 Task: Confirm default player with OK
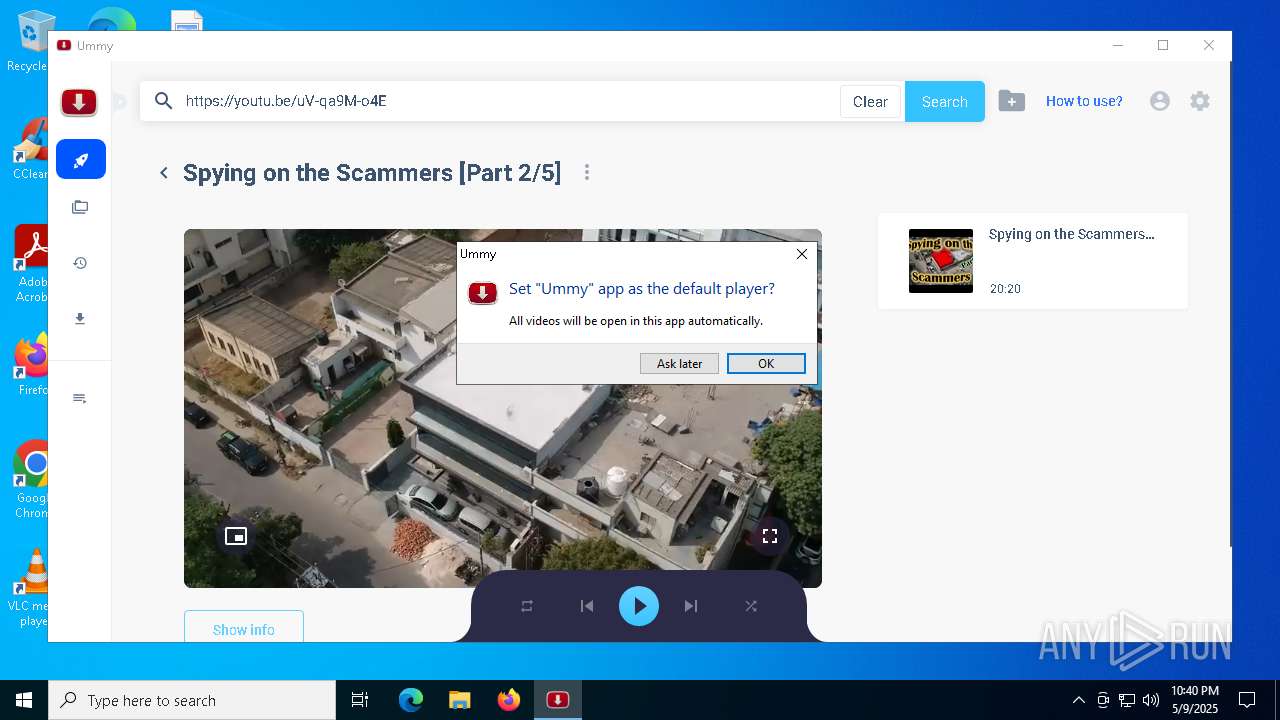[766, 364]
